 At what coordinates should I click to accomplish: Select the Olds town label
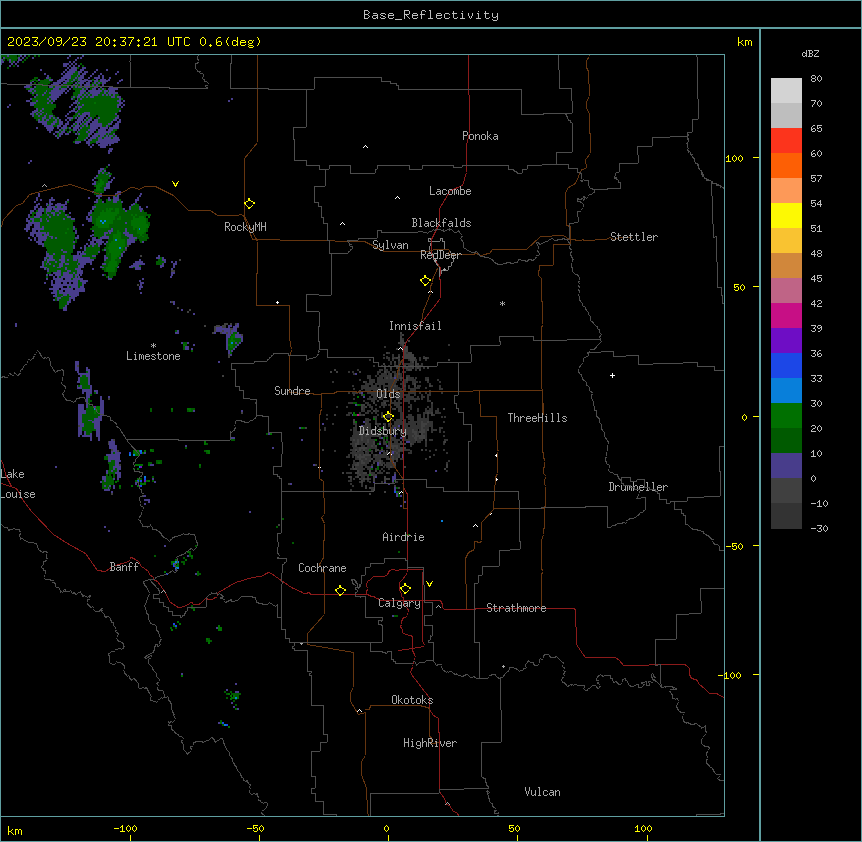(x=388, y=394)
